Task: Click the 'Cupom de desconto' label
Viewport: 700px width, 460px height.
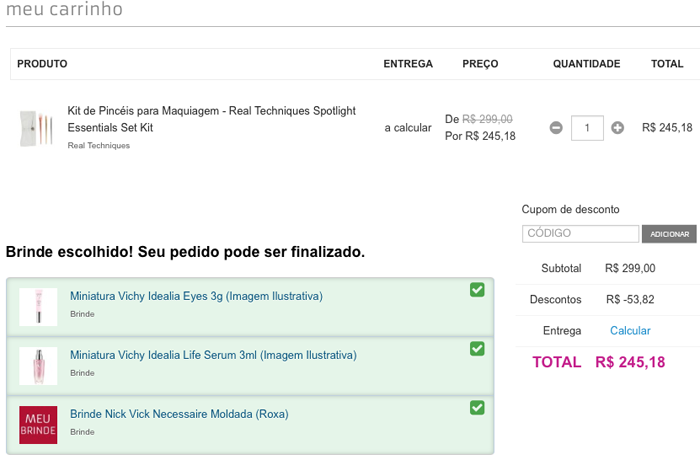Action: tap(570, 209)
